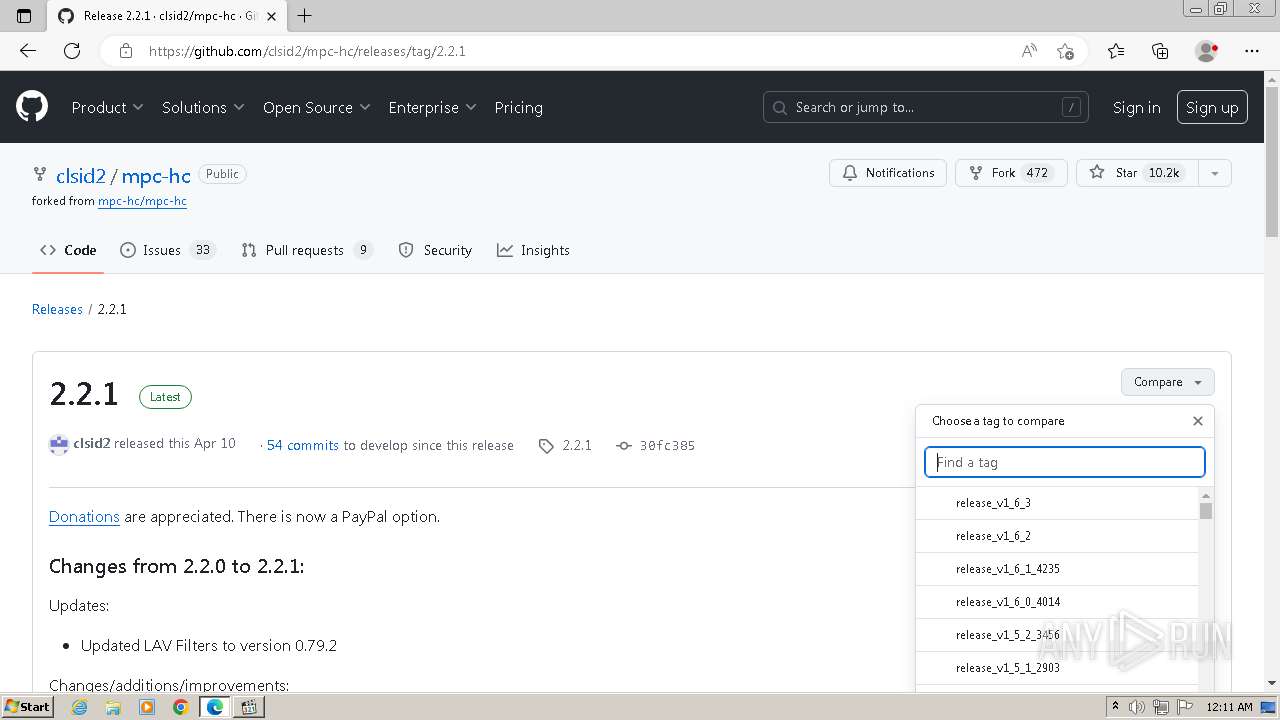
Task: Open star list dropdown arrow
Action: pyautogui.click(x=1214, y=173)
